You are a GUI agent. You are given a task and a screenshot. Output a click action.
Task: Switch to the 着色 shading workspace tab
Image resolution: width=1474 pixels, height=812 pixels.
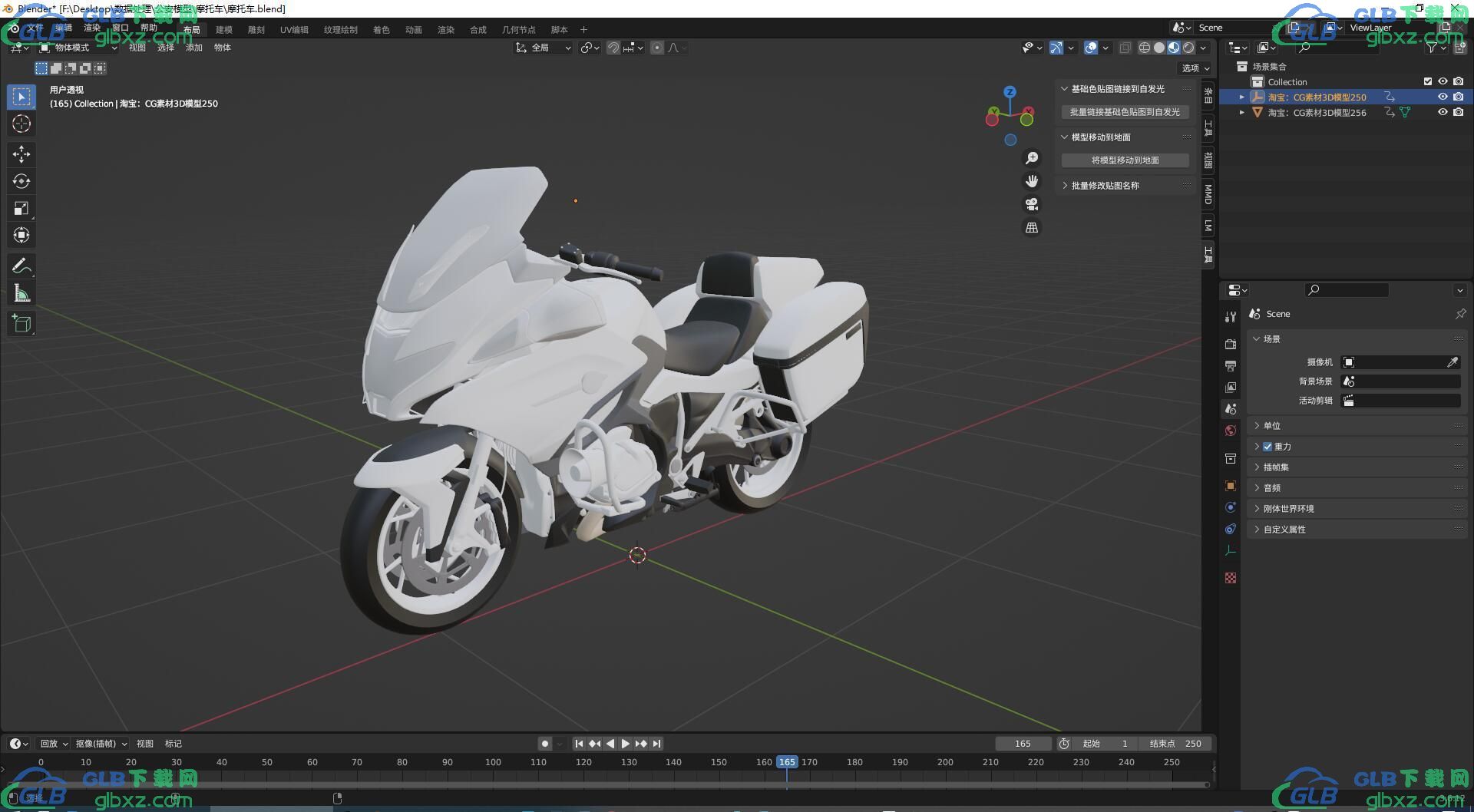coord(381,30)
